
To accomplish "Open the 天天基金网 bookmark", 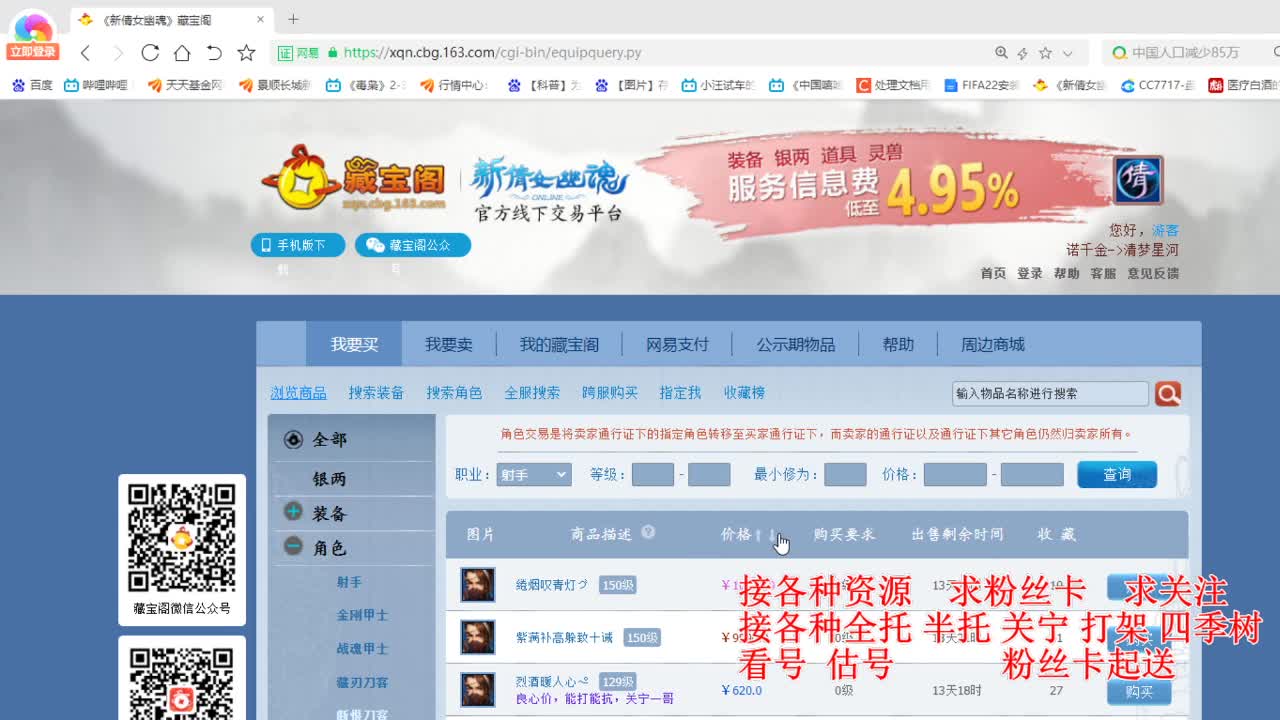I will pos(186,86).
